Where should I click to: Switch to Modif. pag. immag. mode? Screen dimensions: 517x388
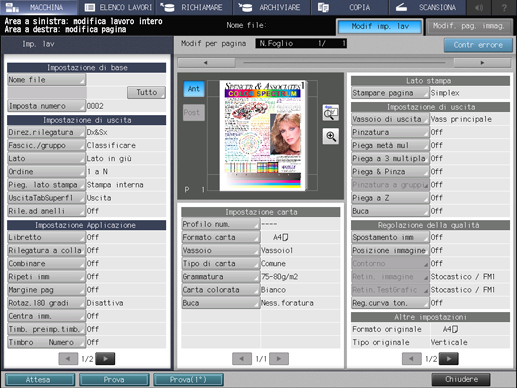pyautogui.click(x=468, y=27)
